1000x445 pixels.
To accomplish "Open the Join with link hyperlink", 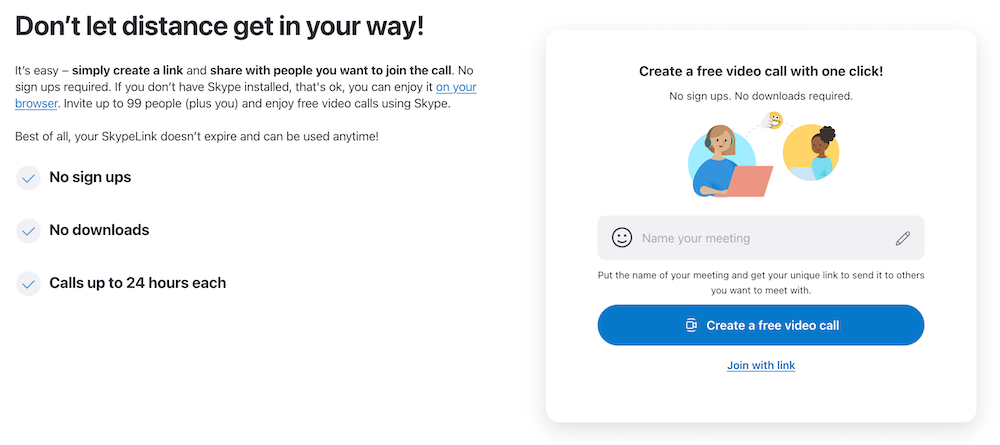I will (761, 365).
